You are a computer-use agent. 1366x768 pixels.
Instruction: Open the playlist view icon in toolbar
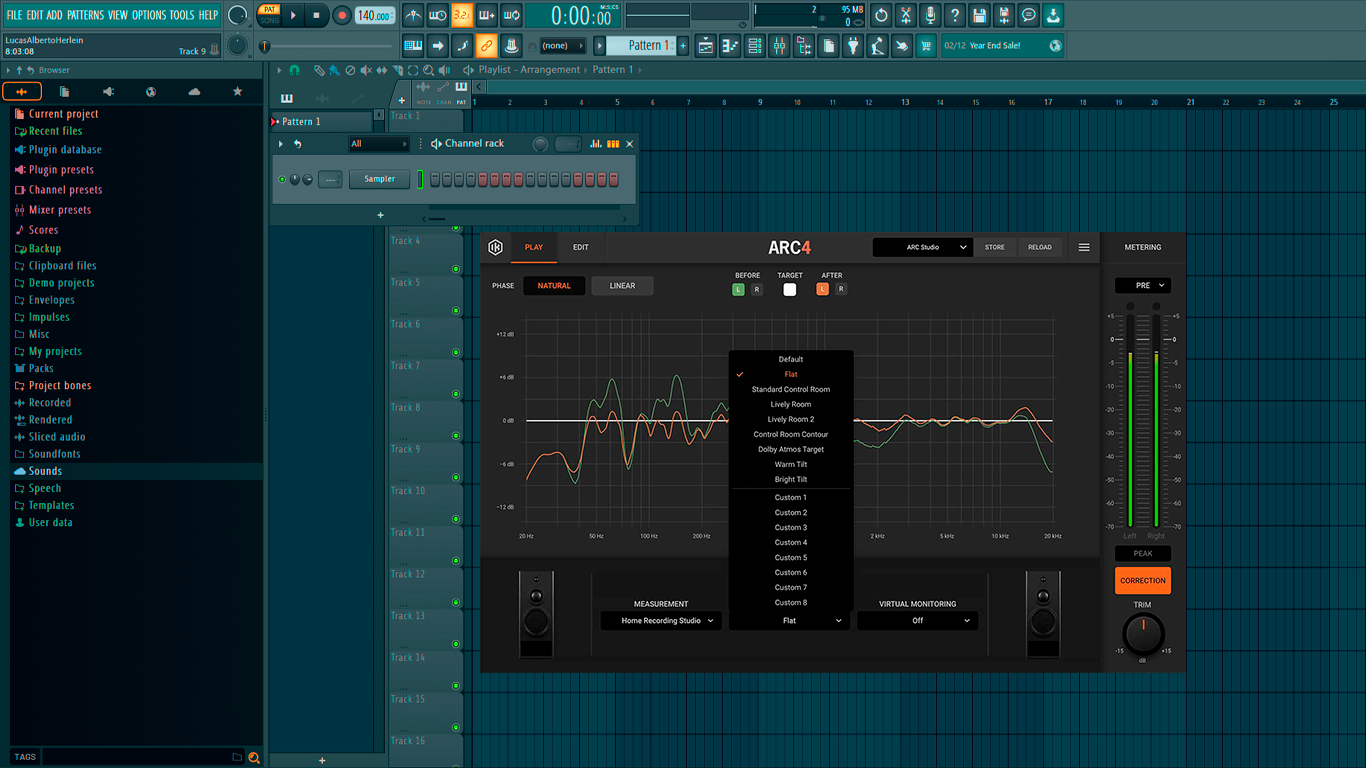(706, 45)
